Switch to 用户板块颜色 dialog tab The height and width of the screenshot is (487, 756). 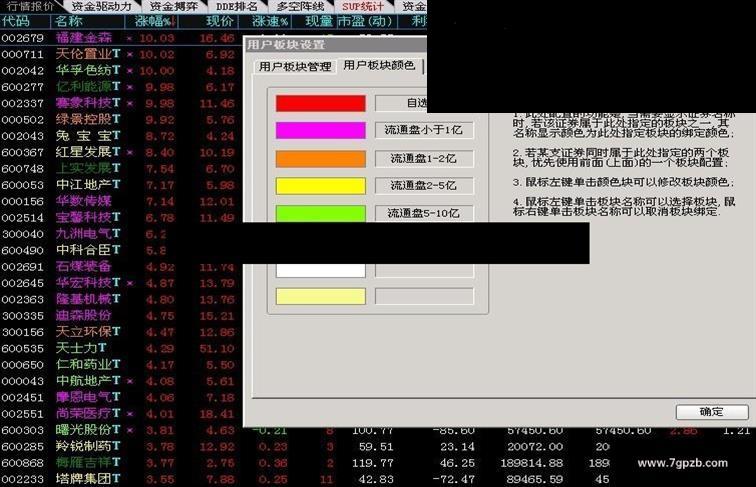pyautogui.click(x=379, y=66)
